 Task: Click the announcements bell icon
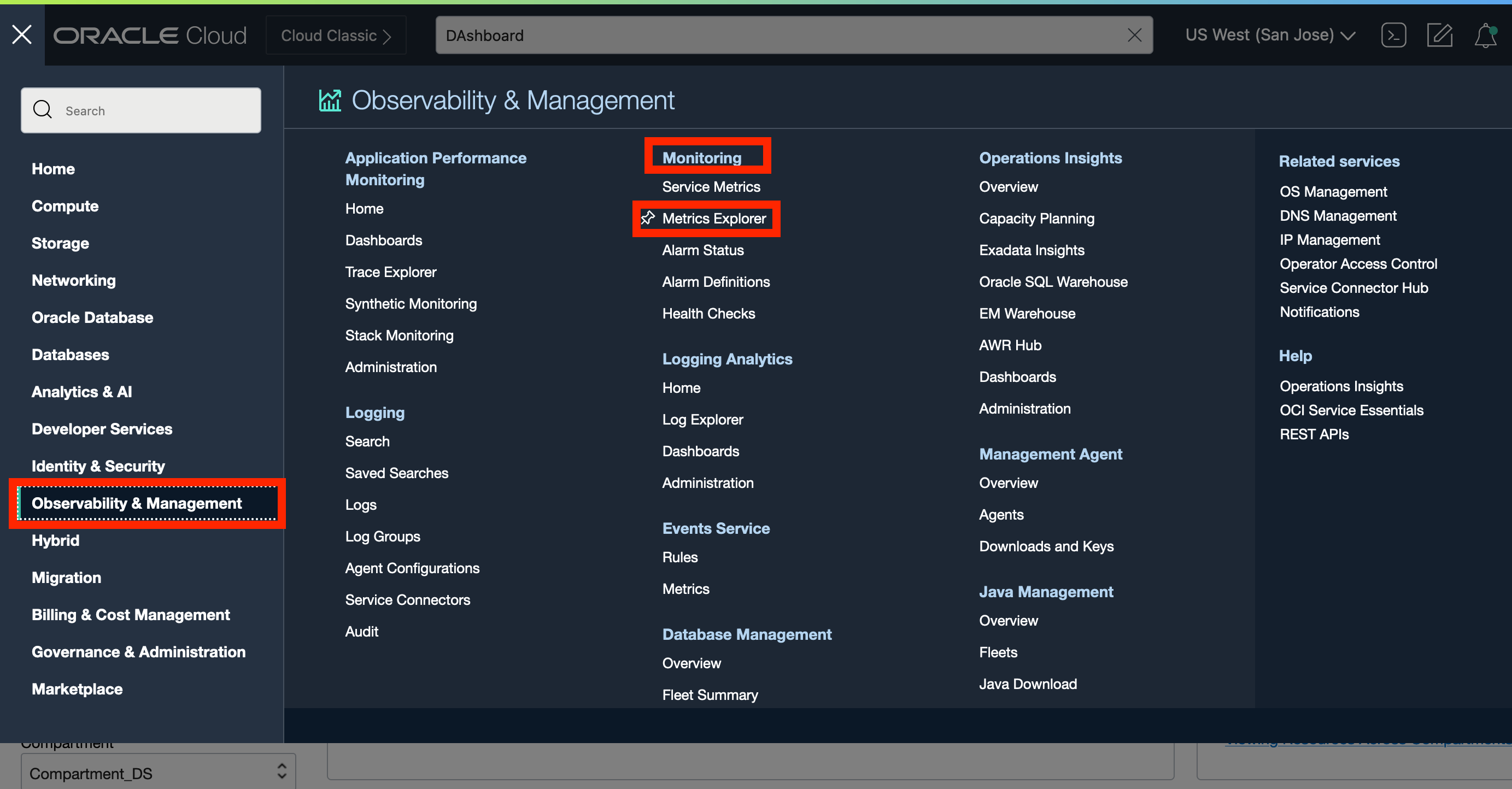pos(1485,35)
